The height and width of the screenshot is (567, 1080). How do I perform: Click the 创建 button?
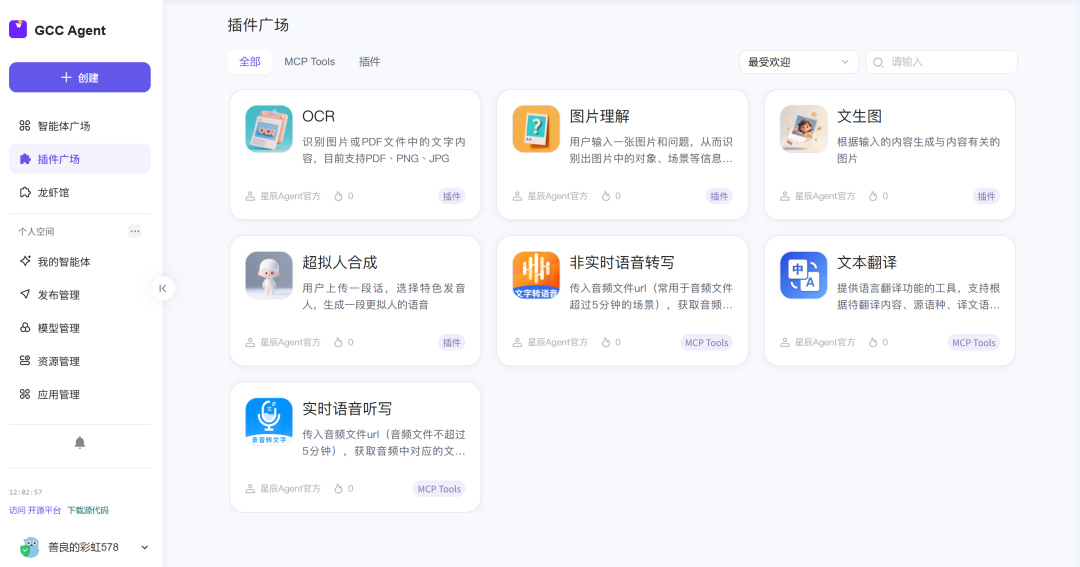[80, 77]
